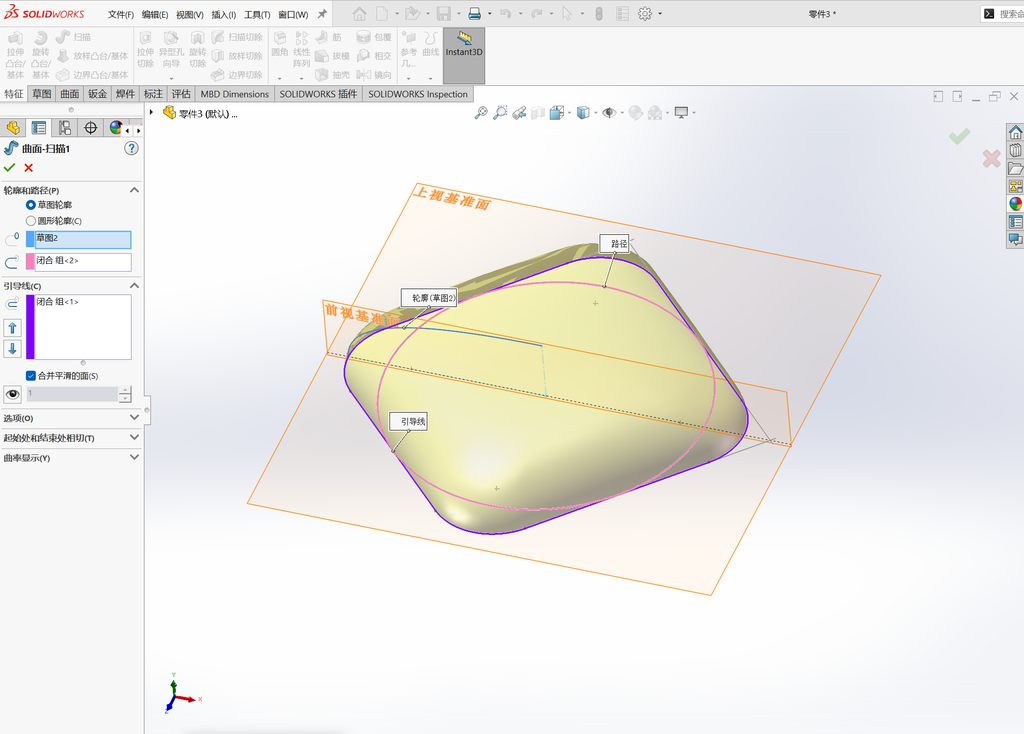1024x734 pixels.
Task: Expand the 曲率显示(Y) section
Action: coord(135,458)
